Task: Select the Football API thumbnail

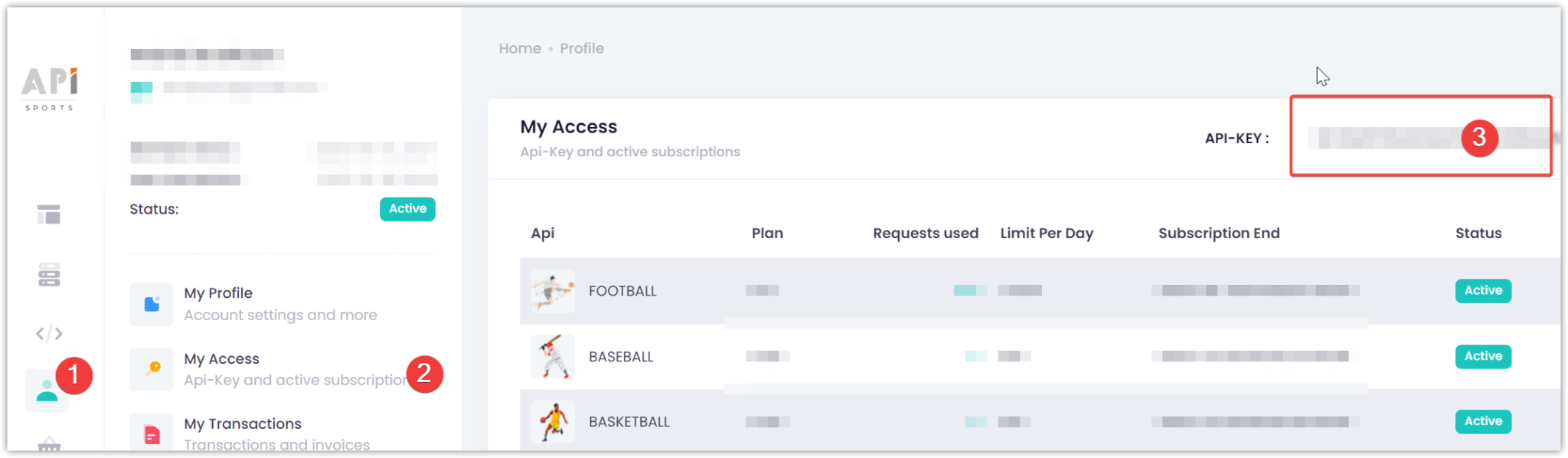Action: pyautogui.click(x=553, y=291)
